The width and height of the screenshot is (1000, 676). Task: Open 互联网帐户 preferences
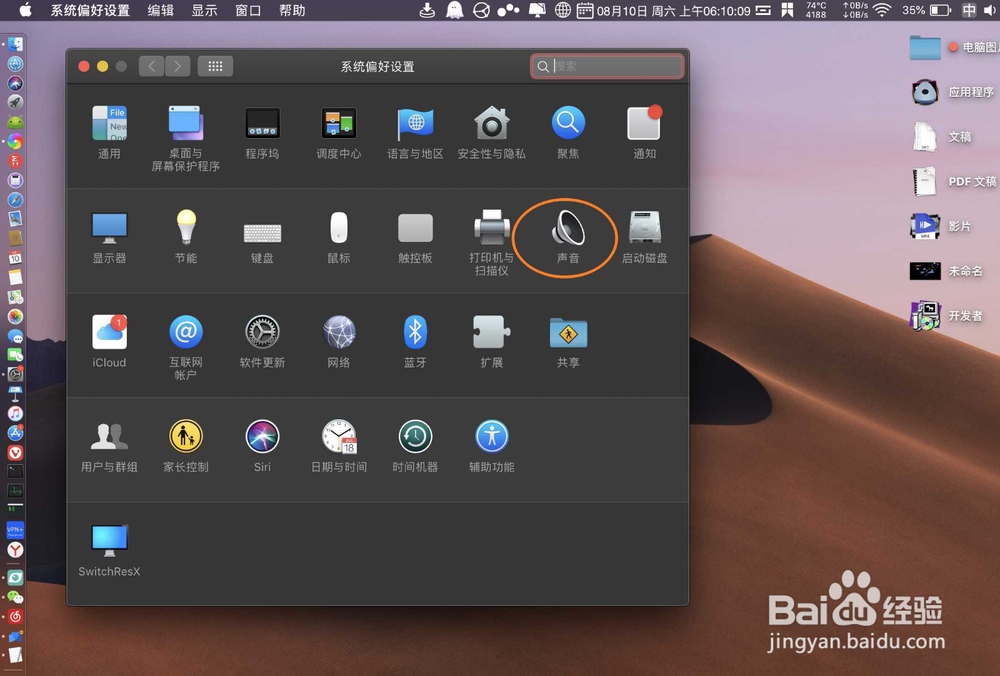[186, 348]
